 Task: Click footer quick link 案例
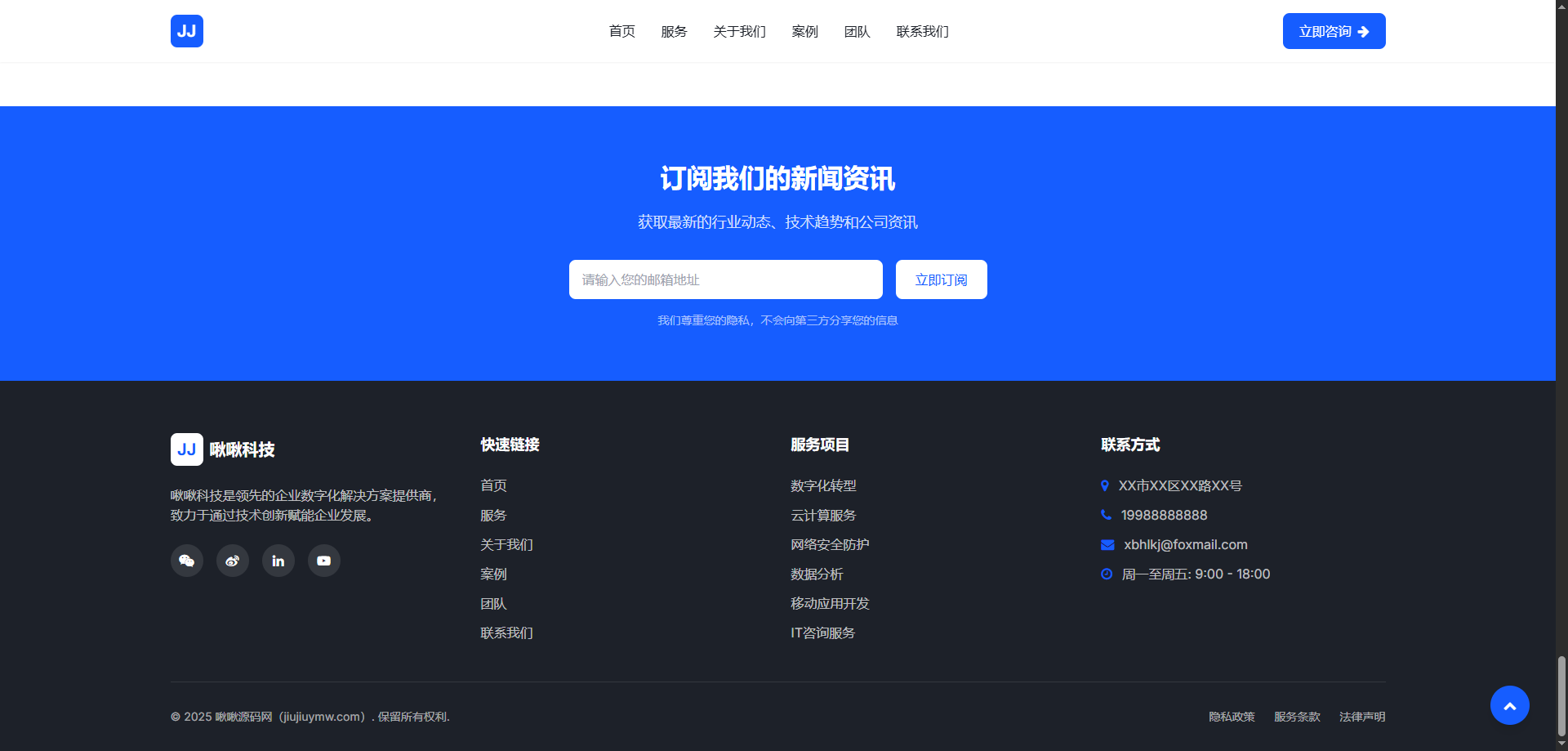coord(494,574)
